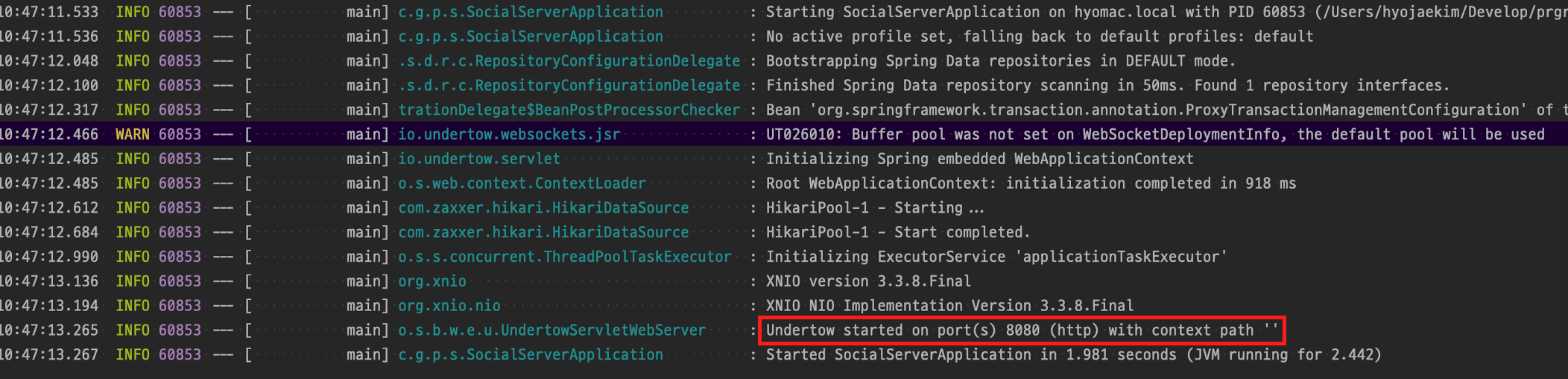Select 'UT026010: Buffer pool was not set' message

[1155, 134]
